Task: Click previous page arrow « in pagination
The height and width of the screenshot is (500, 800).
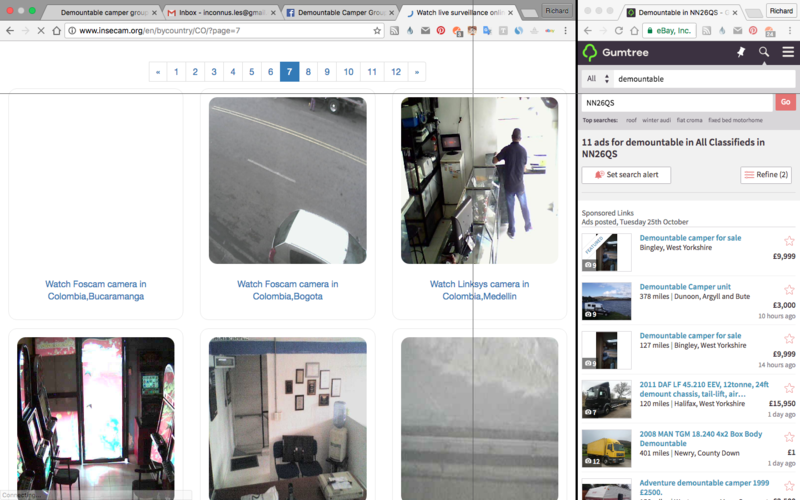Action: tap(158, 72)
